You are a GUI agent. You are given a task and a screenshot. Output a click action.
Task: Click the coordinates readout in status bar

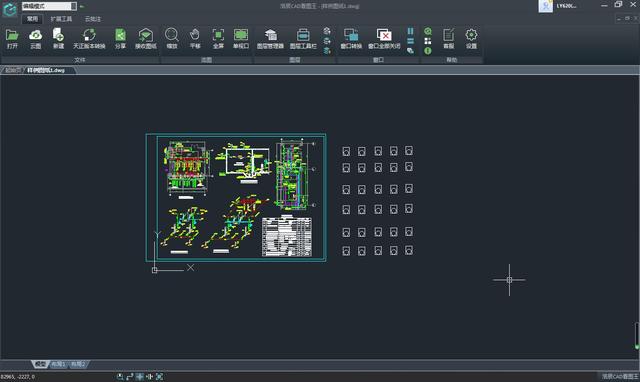18,377
